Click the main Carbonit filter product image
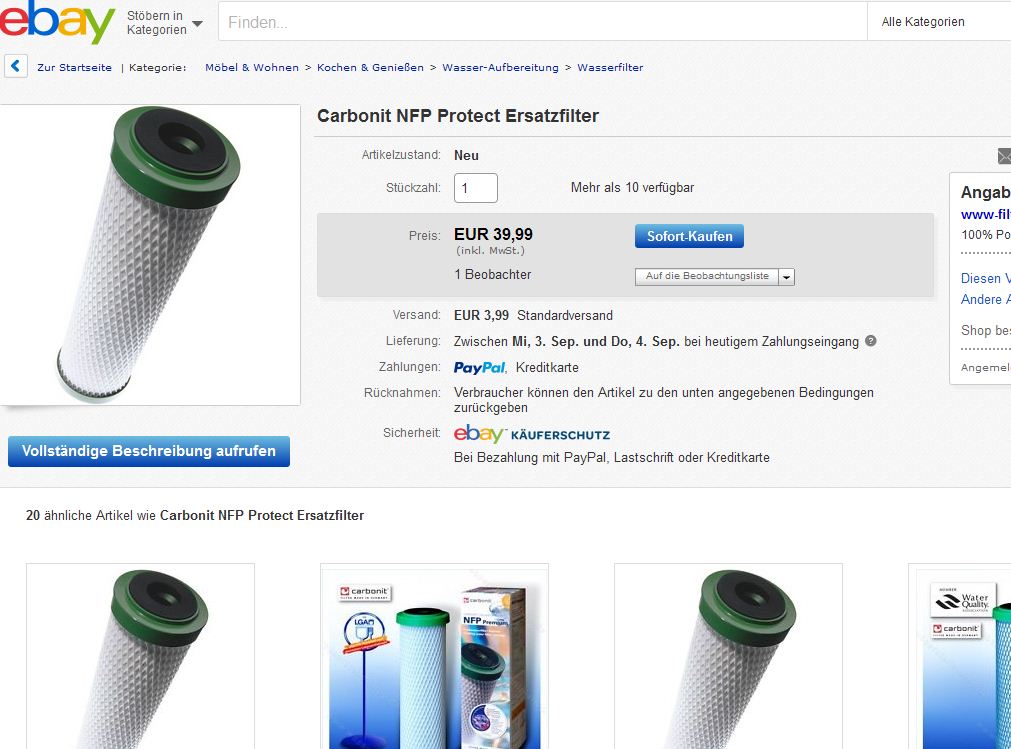The width and height of the screenshot is (1011, 749). coord(150,254)
